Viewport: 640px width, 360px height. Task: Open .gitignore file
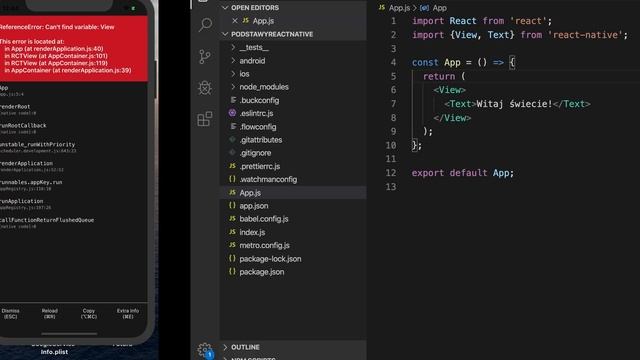pyautogui.click(x=293, y=153)
